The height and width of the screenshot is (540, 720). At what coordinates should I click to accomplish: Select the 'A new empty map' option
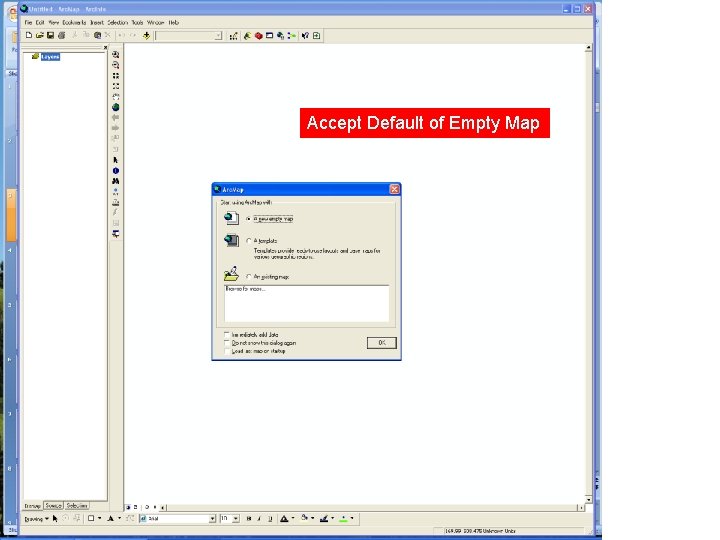coord(248,219)
